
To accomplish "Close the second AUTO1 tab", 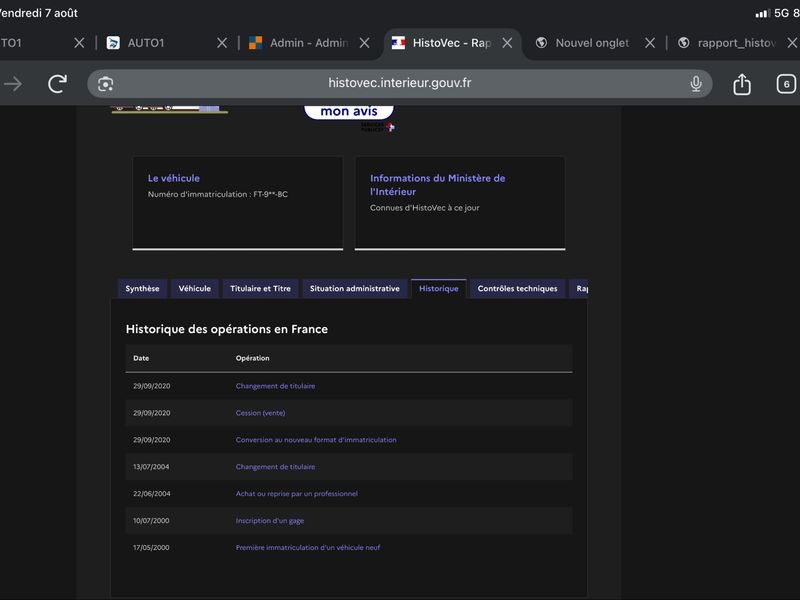I will click(222, 43).
